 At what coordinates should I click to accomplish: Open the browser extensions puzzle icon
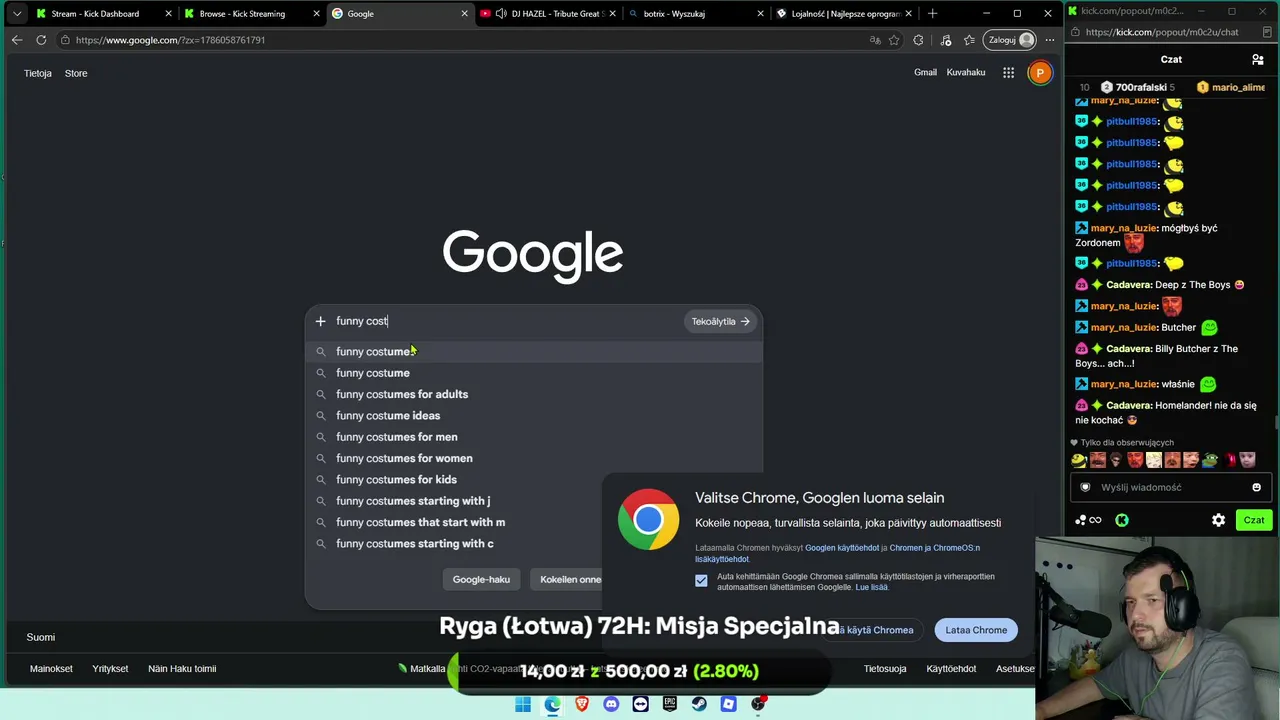click(x=918, y=40)
